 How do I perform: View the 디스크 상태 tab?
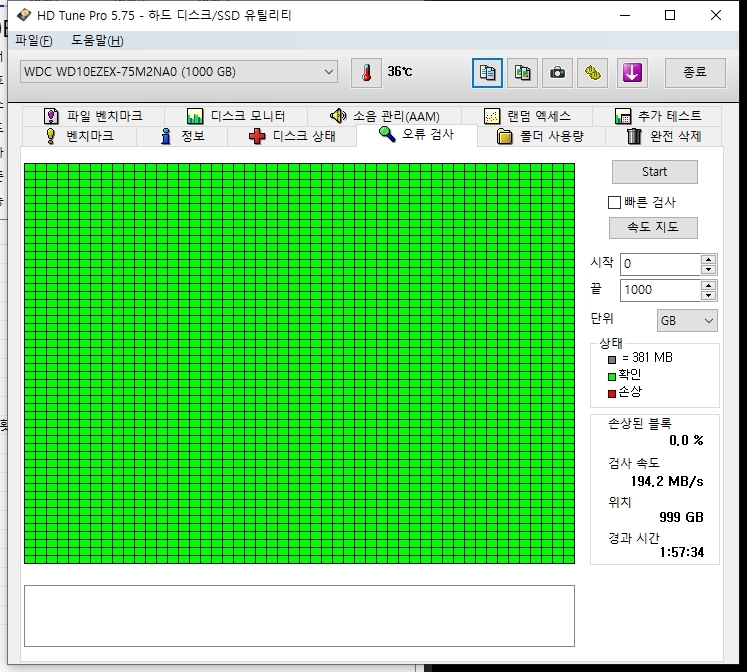coord(292,136)
